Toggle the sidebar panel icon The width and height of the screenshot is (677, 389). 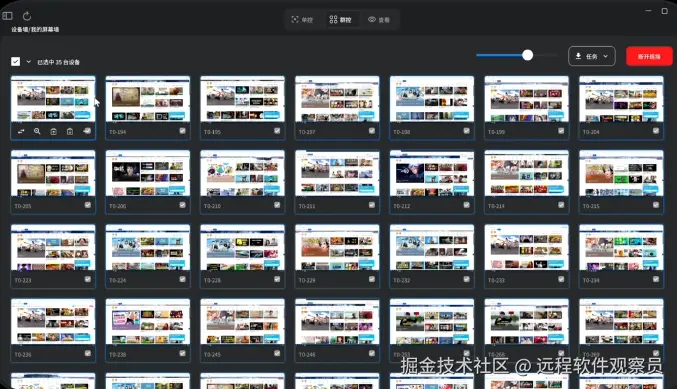tap(7, 16)
